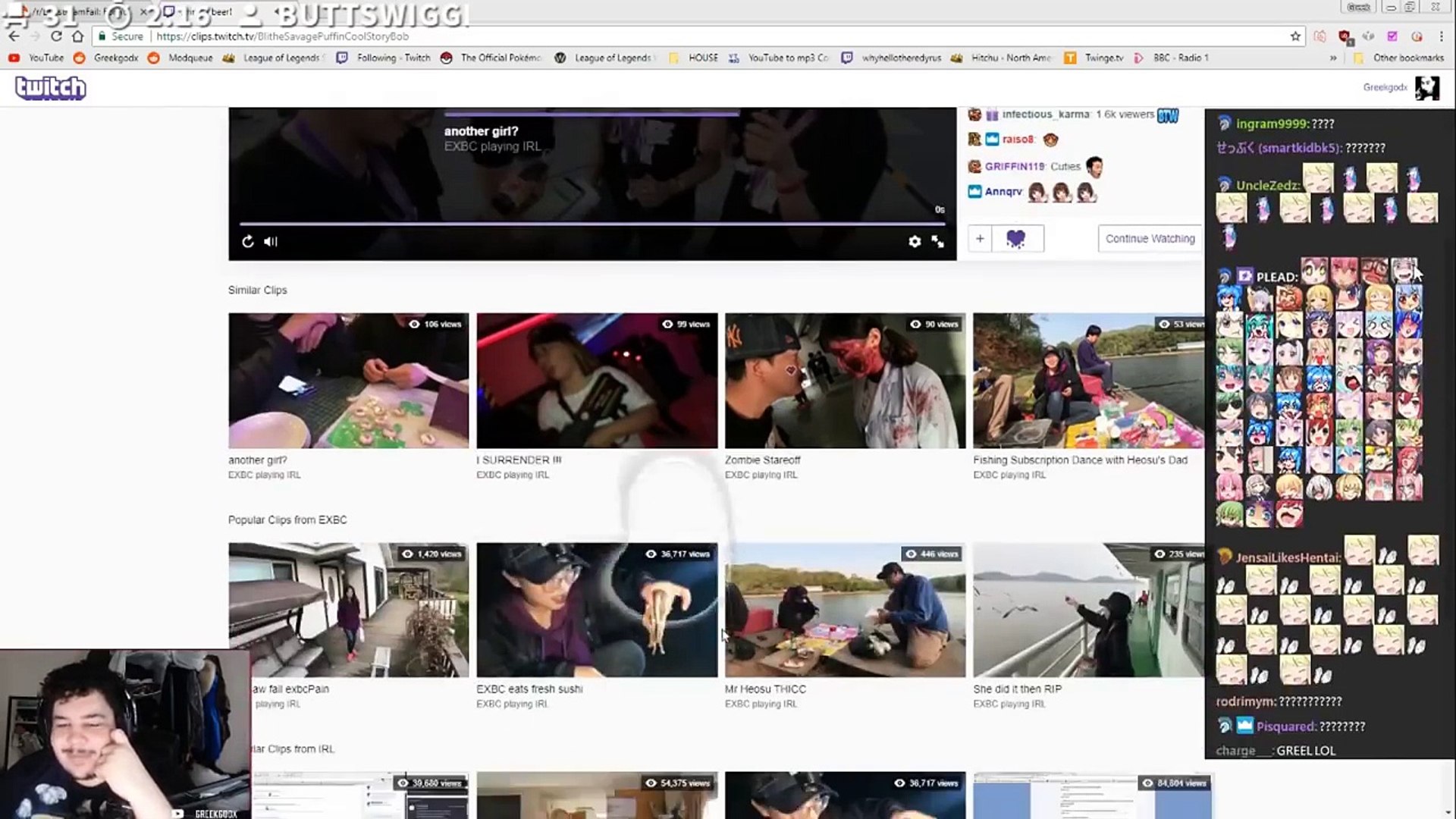Open the Chrome three-dot menu
The image size is (1456, 819).
pyautogui.click(x=1441, y=36)
